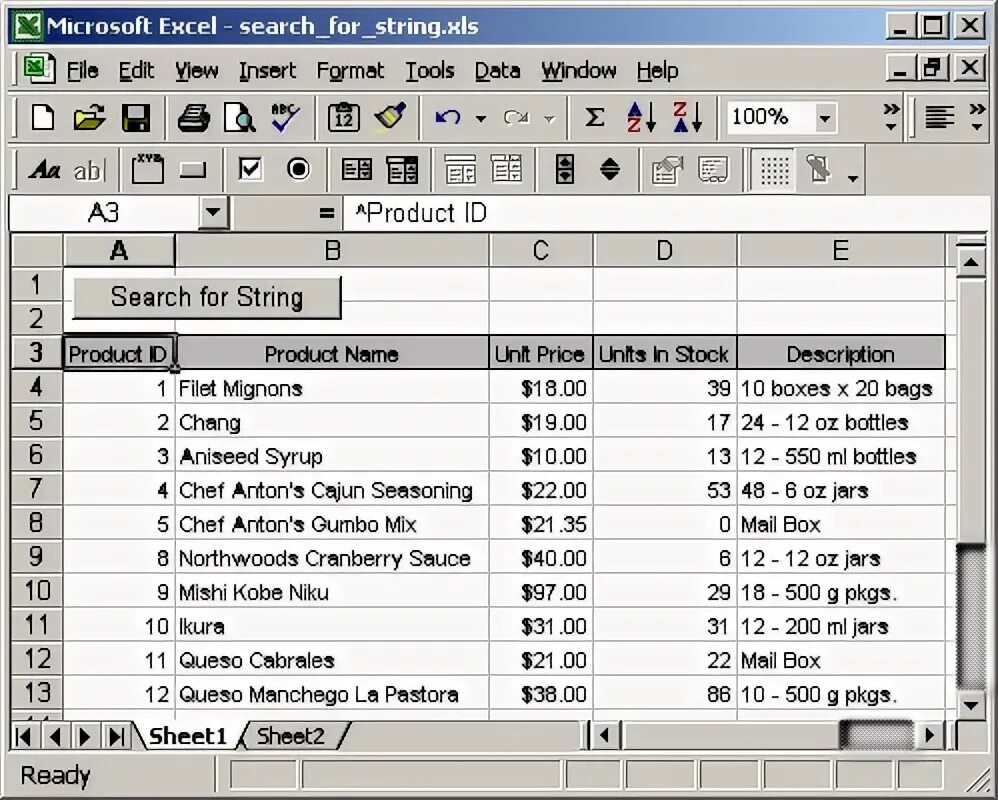Pick the List Box form control
This screenshot has height=800, width=998.
356,169
